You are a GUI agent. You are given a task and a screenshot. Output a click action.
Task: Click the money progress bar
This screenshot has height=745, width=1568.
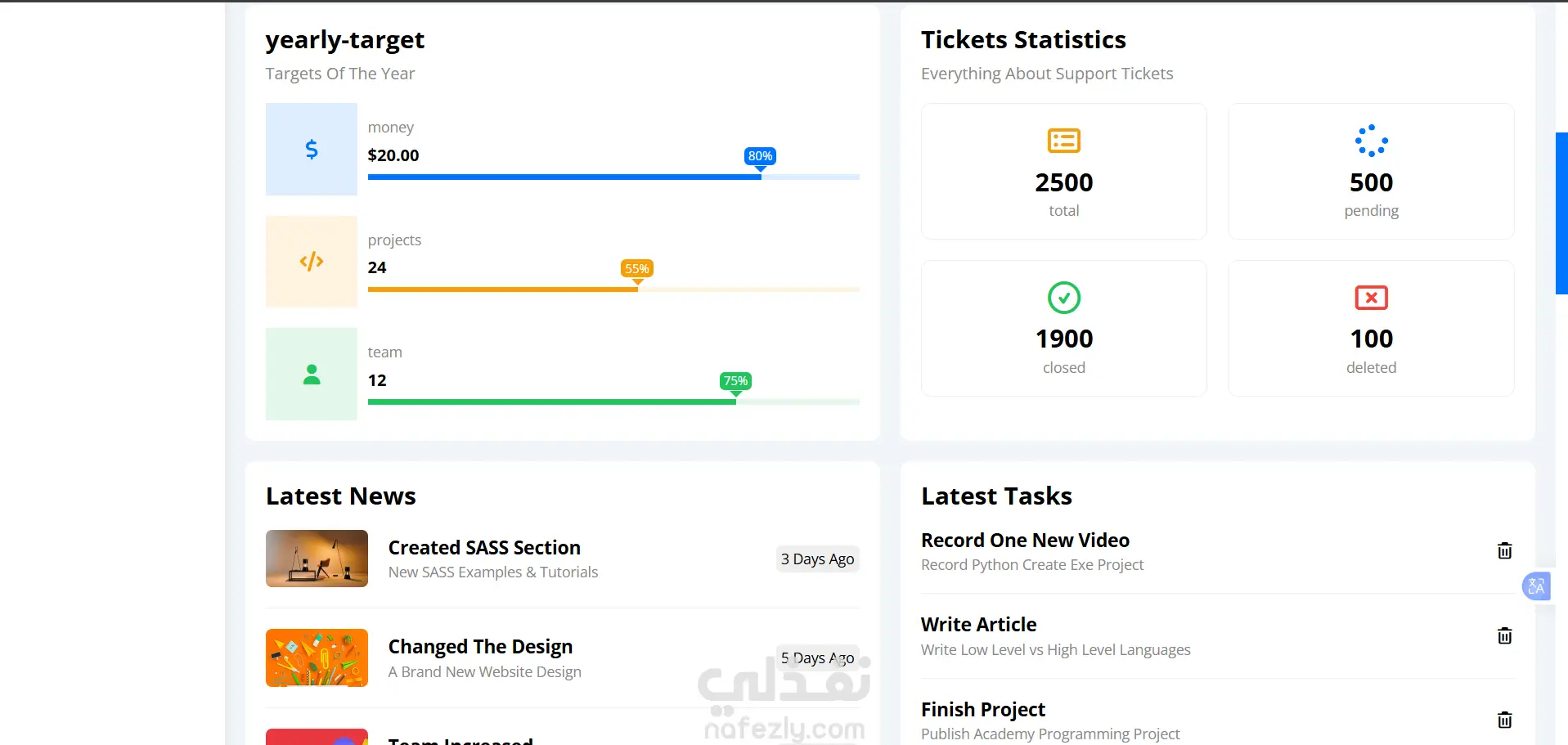click(613, 177)
